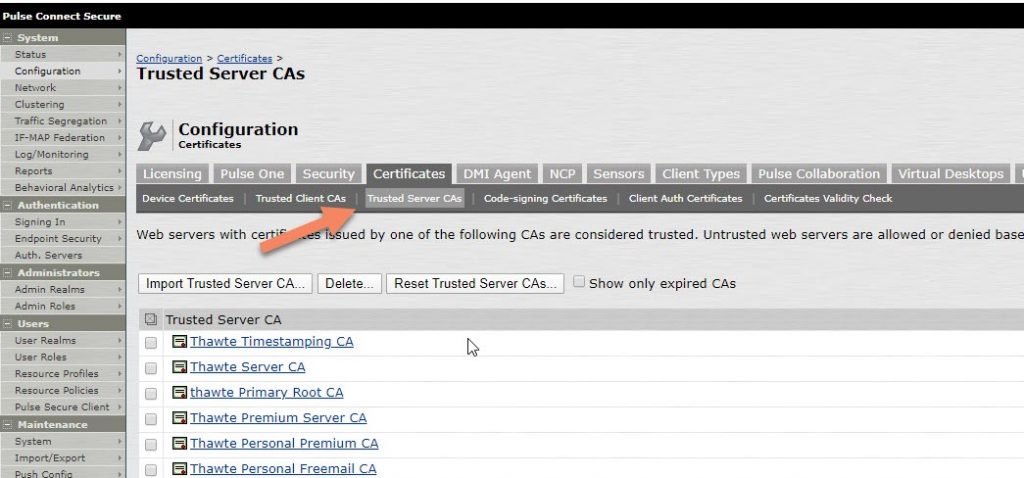Click Reset Trusted Server CAs button
Image resolution: width=1024 pixels, height=478 pixels.
point(475,284)
